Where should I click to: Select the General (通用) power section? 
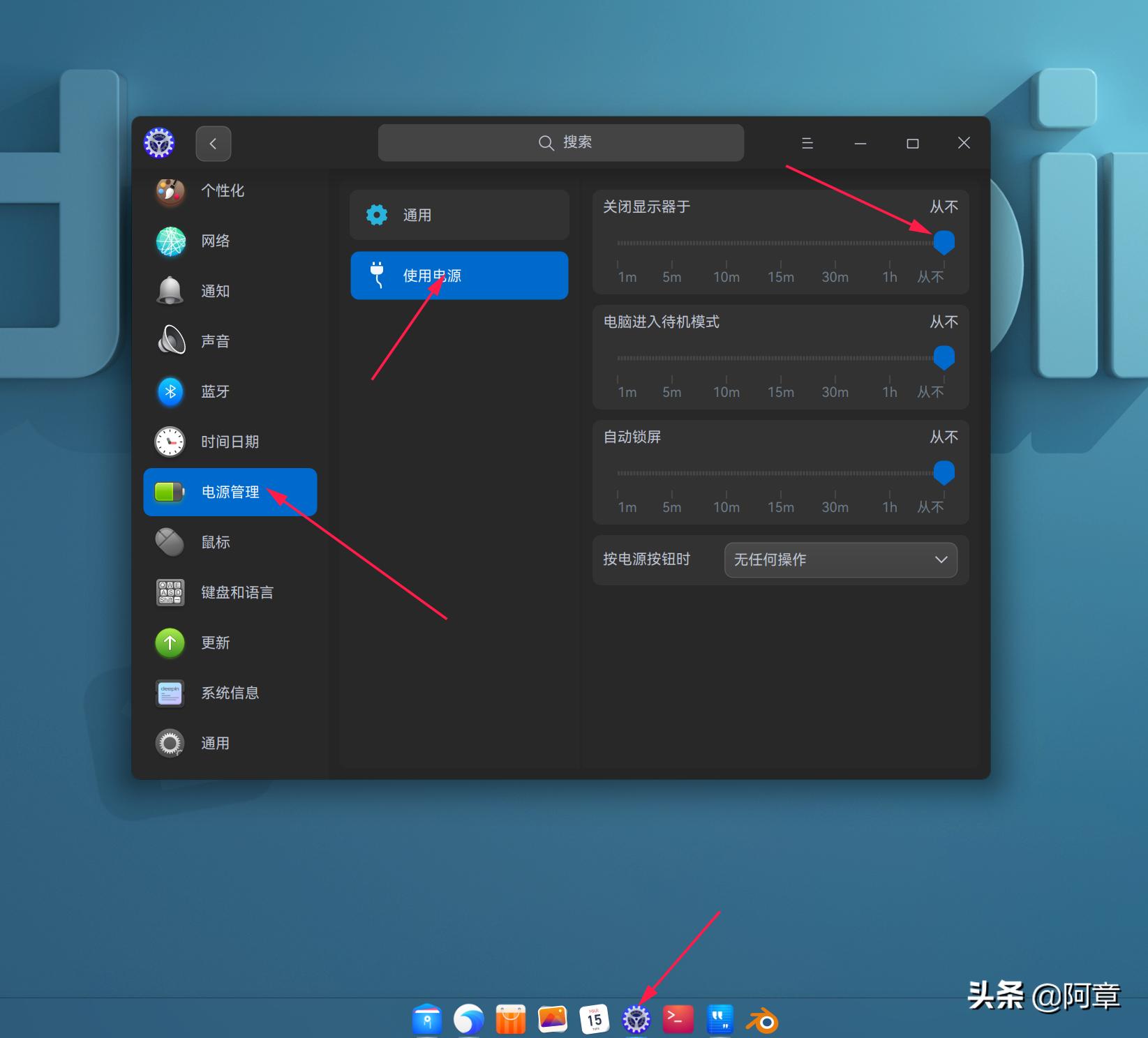(x=459, y=215)
